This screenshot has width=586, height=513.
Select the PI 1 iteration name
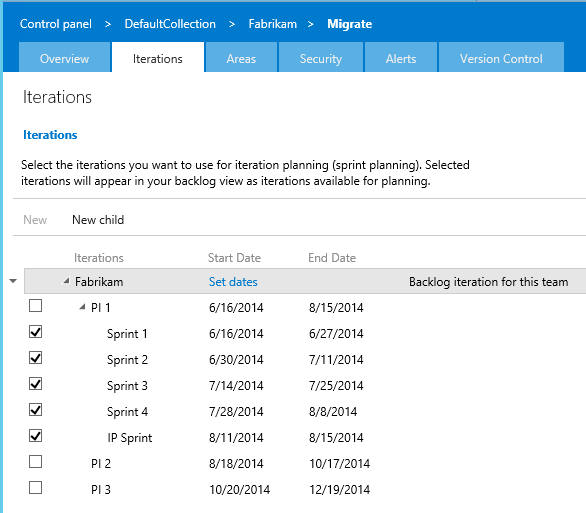pos(101,308)
